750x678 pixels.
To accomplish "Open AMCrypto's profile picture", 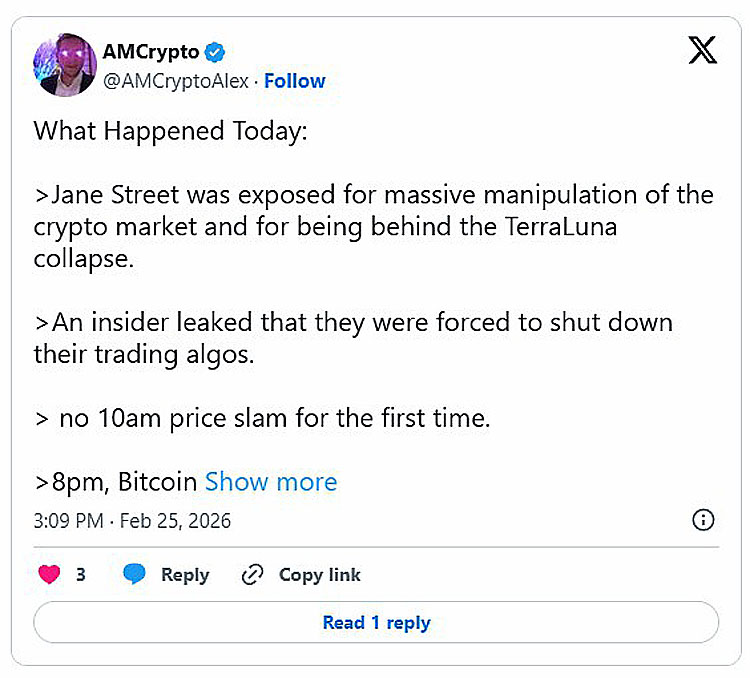I will pos(65,66).
